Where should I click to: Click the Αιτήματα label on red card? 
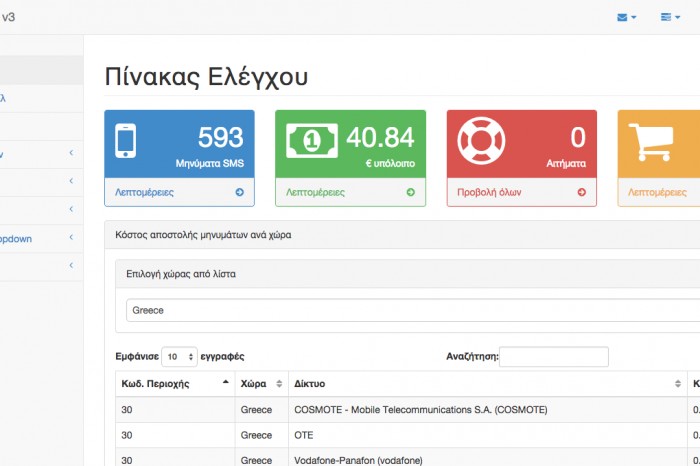click(566, 163)
